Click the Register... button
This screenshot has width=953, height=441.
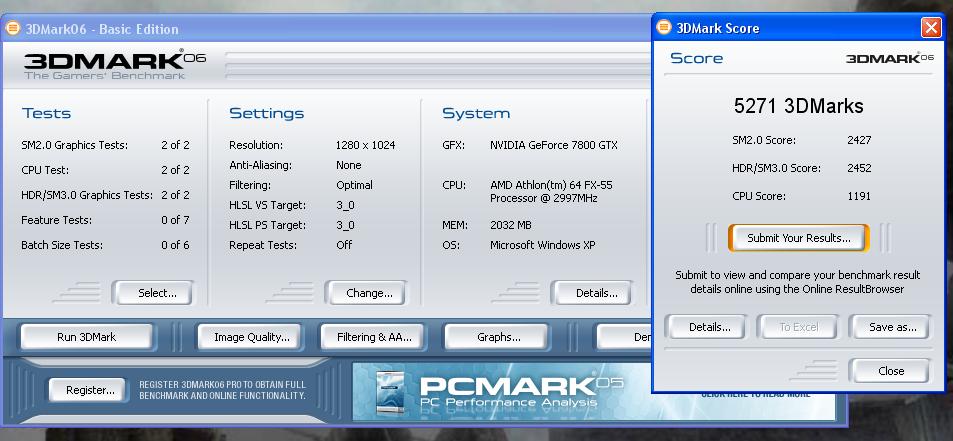point(90,390)
